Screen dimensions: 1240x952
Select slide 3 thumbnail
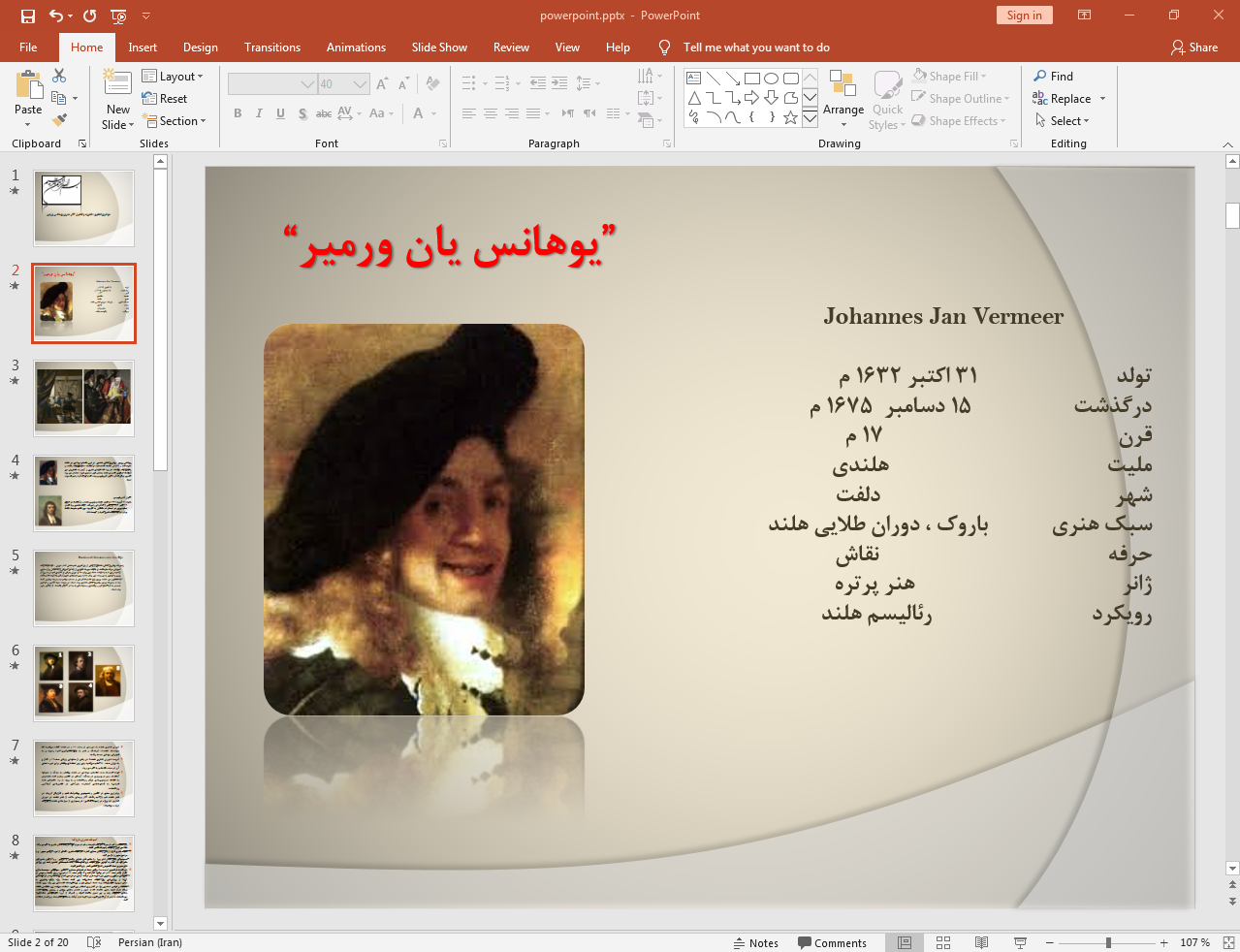[84, 398]
